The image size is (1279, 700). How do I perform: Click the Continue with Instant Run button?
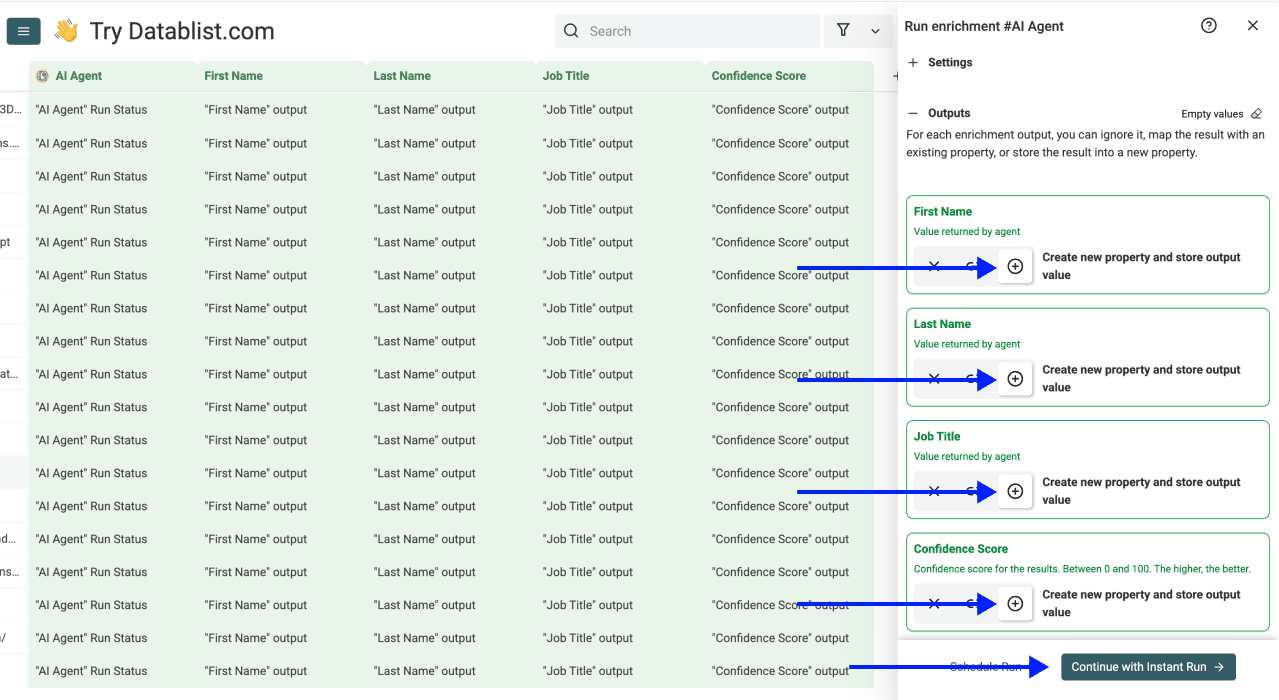[1147, 666]
